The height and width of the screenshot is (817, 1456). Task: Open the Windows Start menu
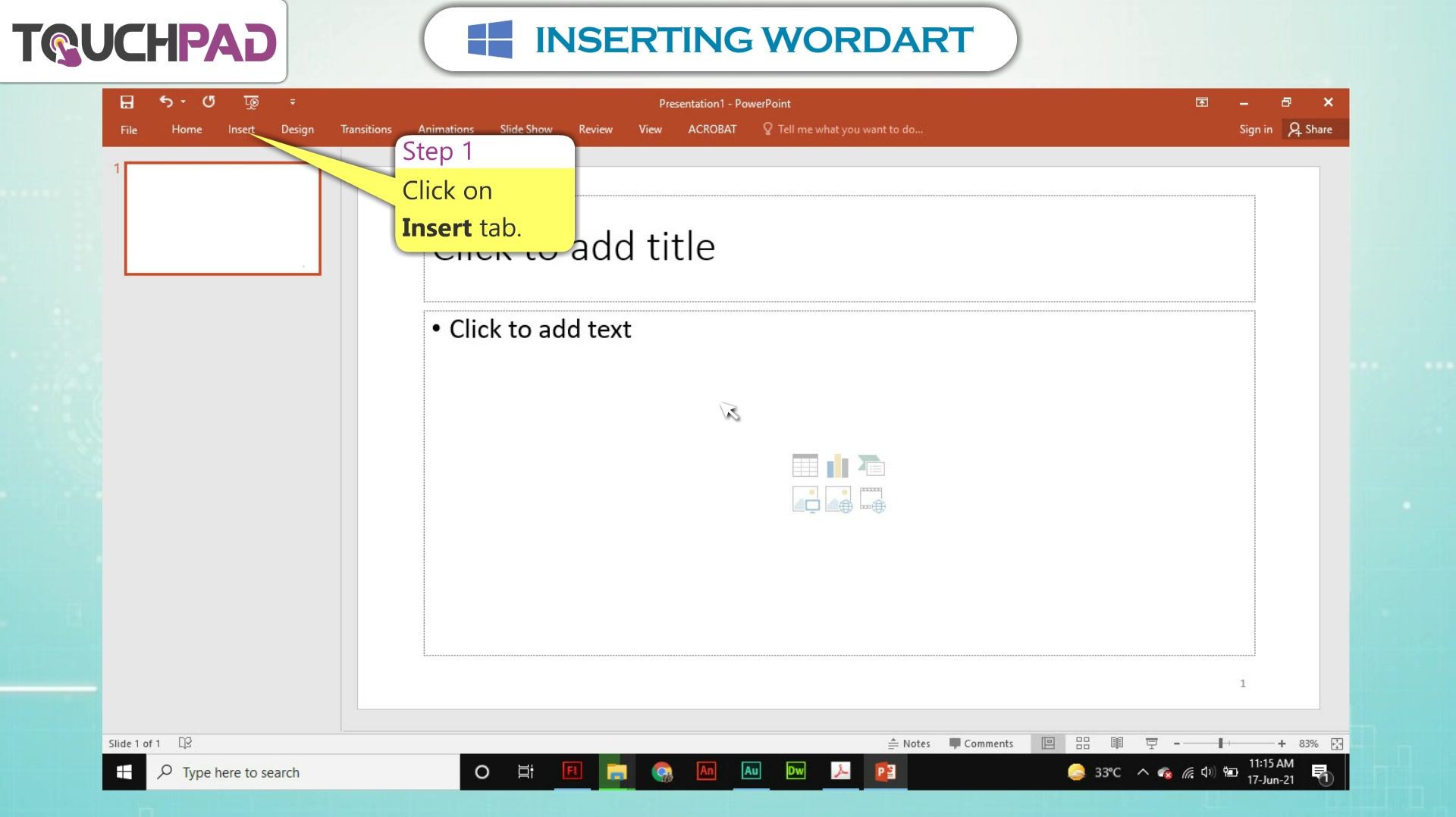coord(124,772)
